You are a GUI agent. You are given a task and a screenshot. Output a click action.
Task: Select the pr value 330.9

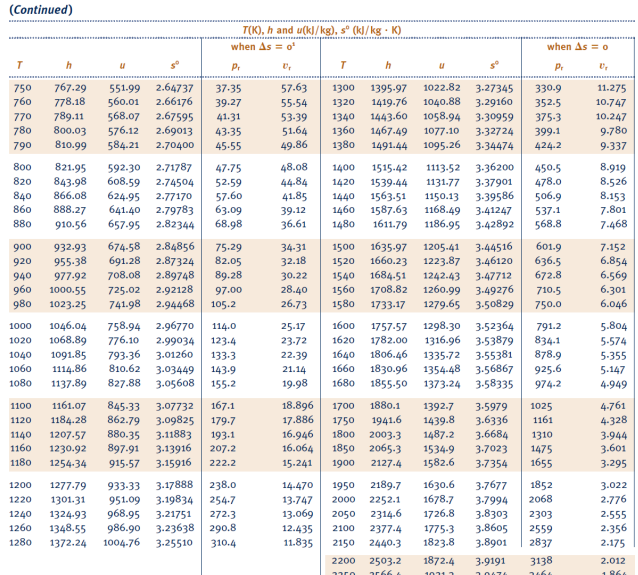pyautogui.click(x=548, y=87)
